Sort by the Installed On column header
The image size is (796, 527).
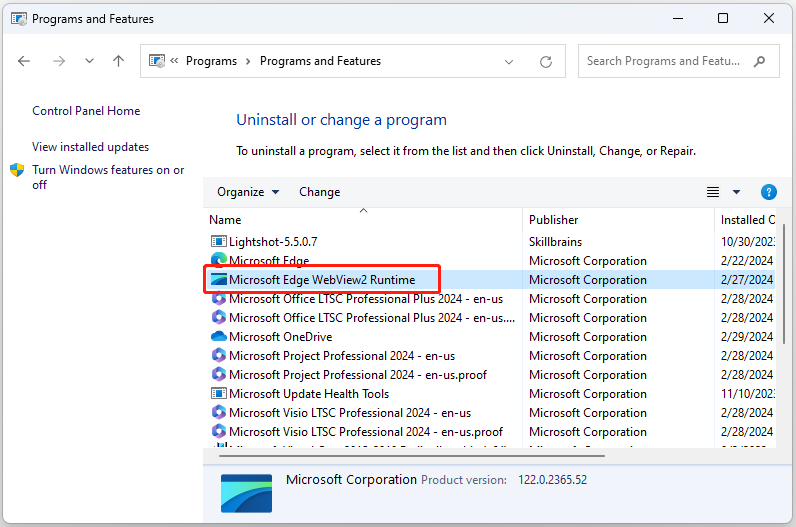[745, 220]
